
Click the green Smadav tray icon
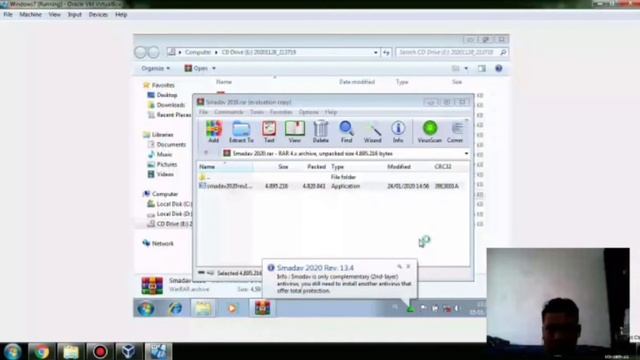pyautogui.click(x=411, y=308)
